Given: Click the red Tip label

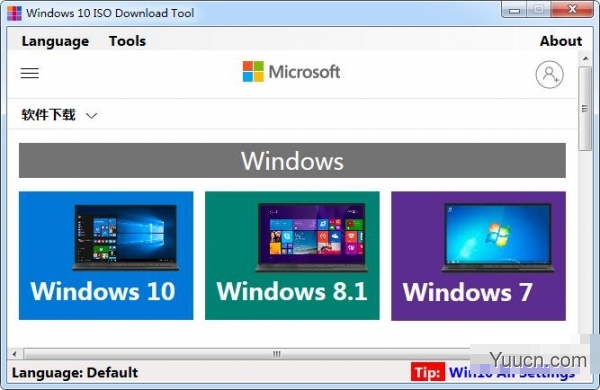Looking at the screenshot, I should pos(428,372).
